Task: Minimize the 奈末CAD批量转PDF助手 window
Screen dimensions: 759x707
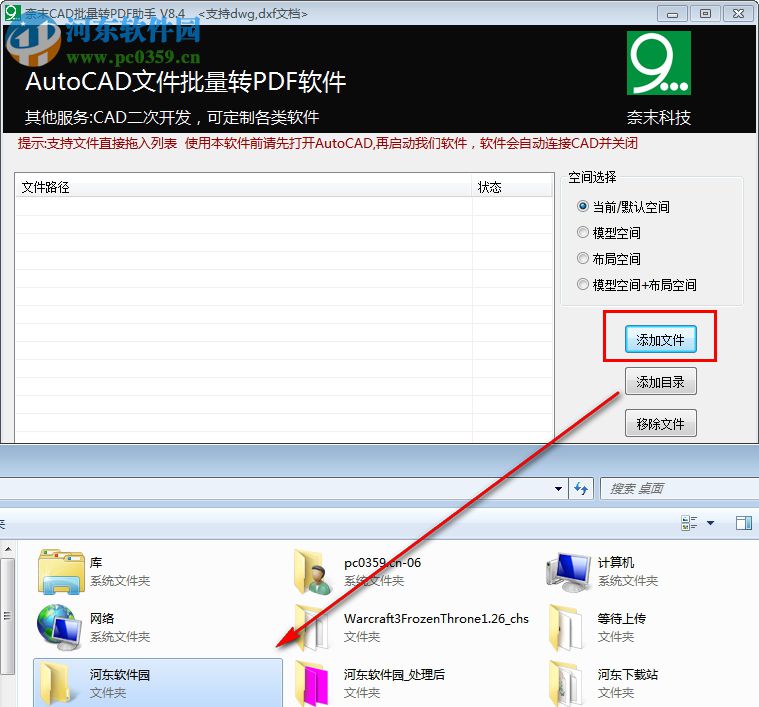Action: 672,14
